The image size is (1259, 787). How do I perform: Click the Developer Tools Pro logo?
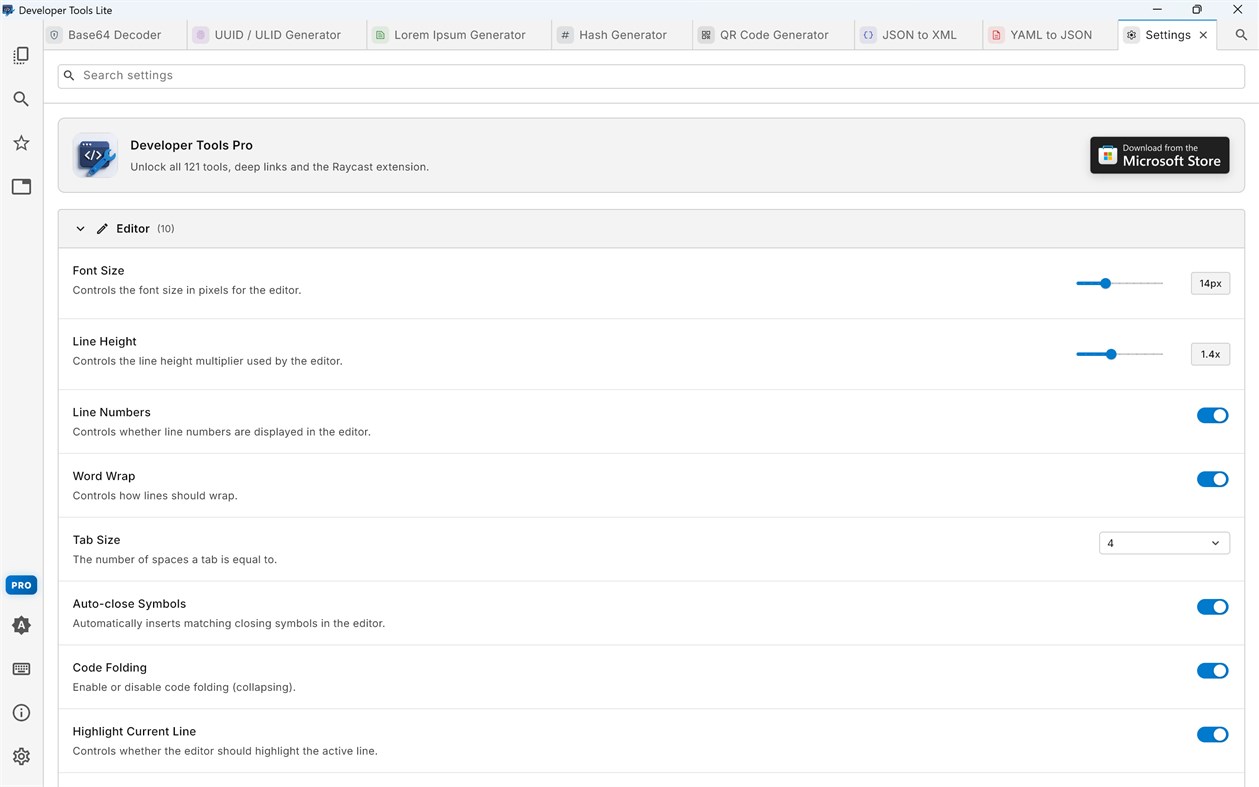tap(95, 155)
